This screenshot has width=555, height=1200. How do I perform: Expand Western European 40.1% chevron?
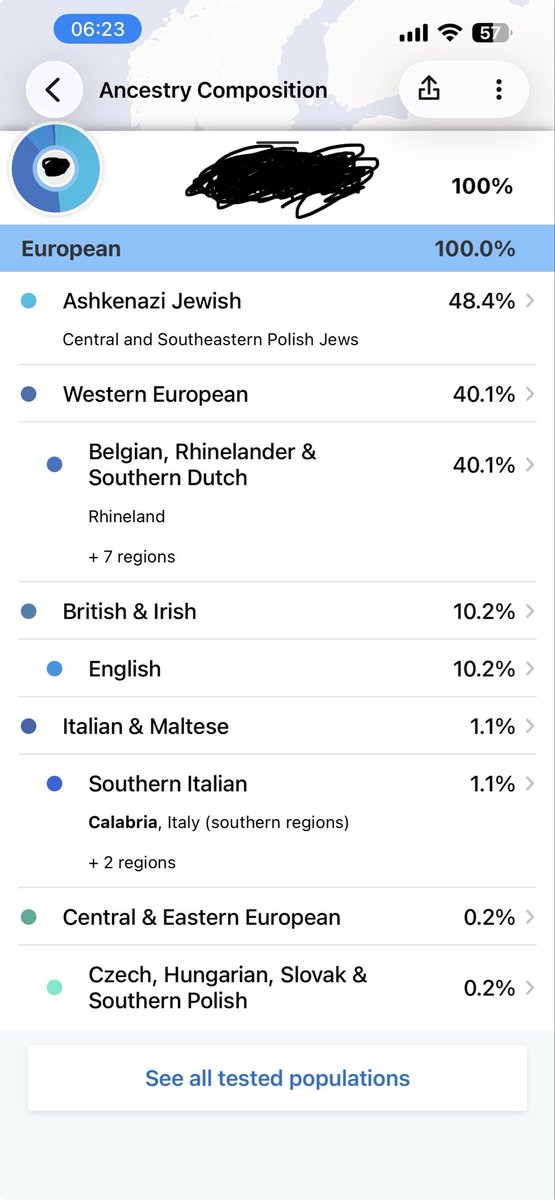coord(529,394)
